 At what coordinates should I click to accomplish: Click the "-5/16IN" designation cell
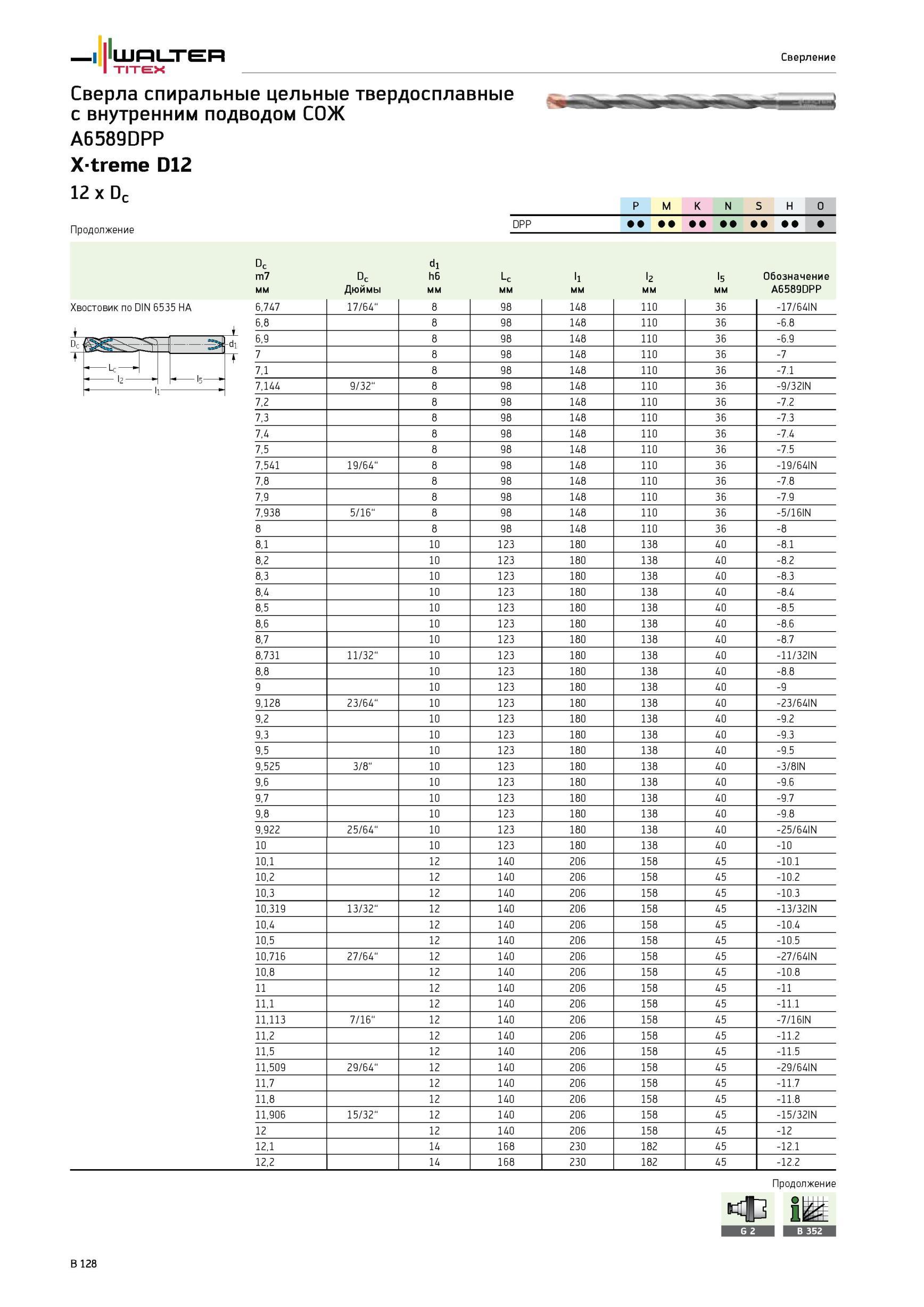pos(794,513)
